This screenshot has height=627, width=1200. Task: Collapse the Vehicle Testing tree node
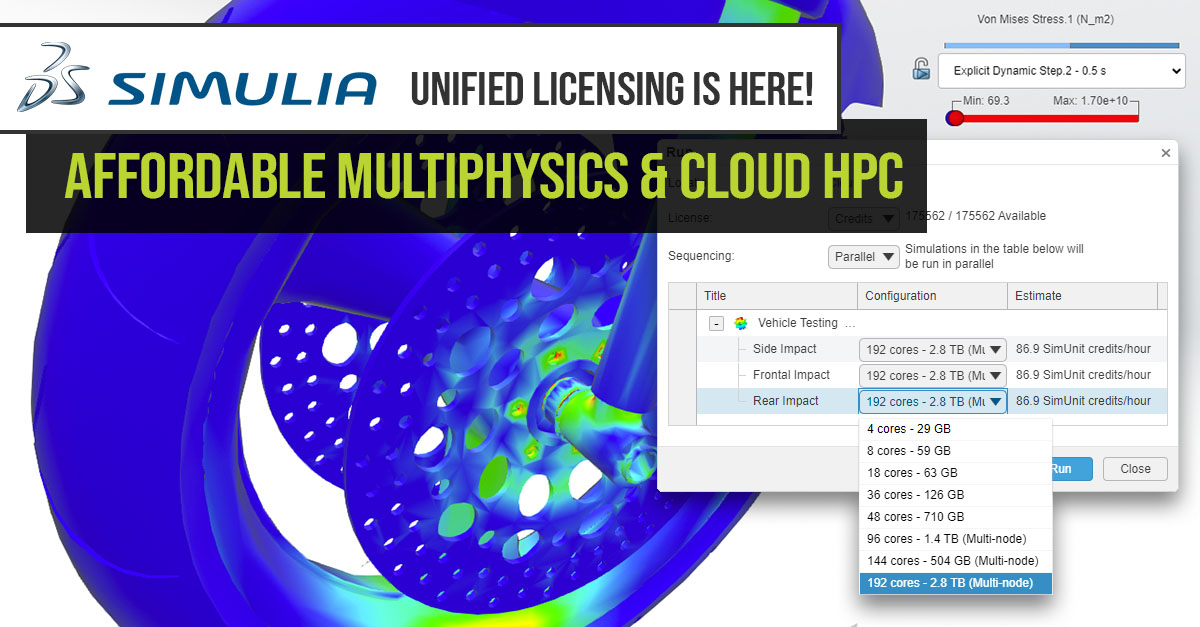point(715,322)
